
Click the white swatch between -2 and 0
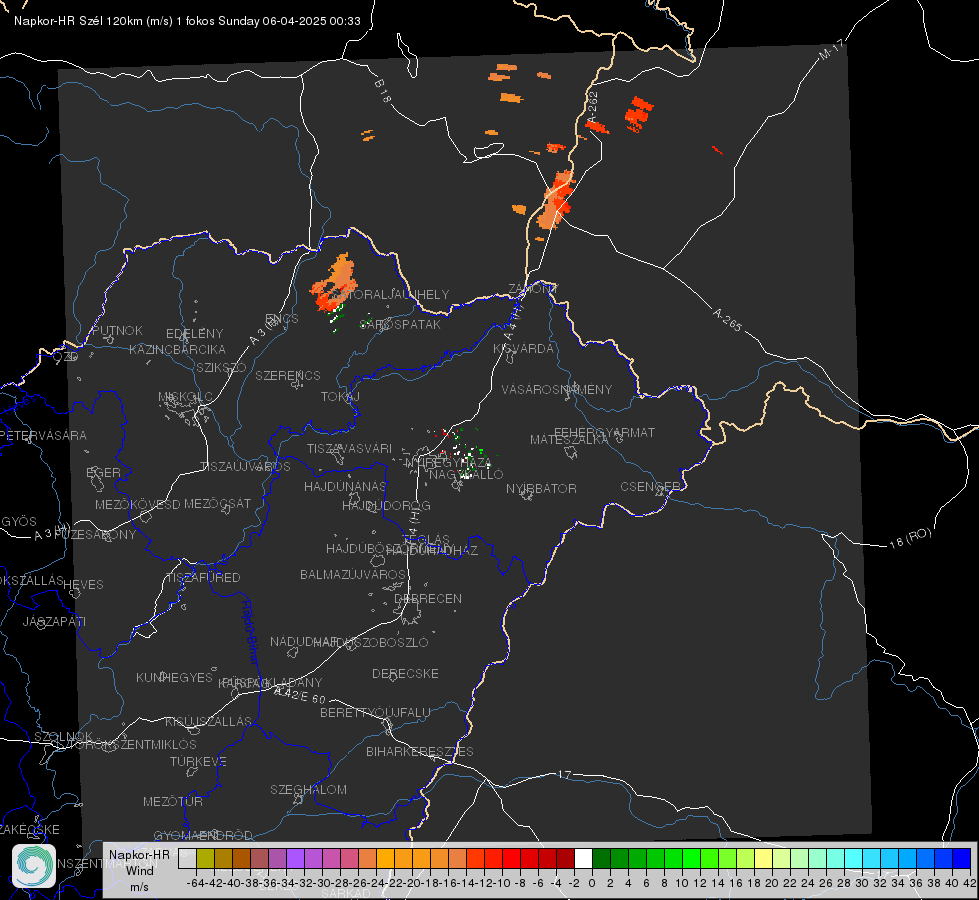pos(583,859)
